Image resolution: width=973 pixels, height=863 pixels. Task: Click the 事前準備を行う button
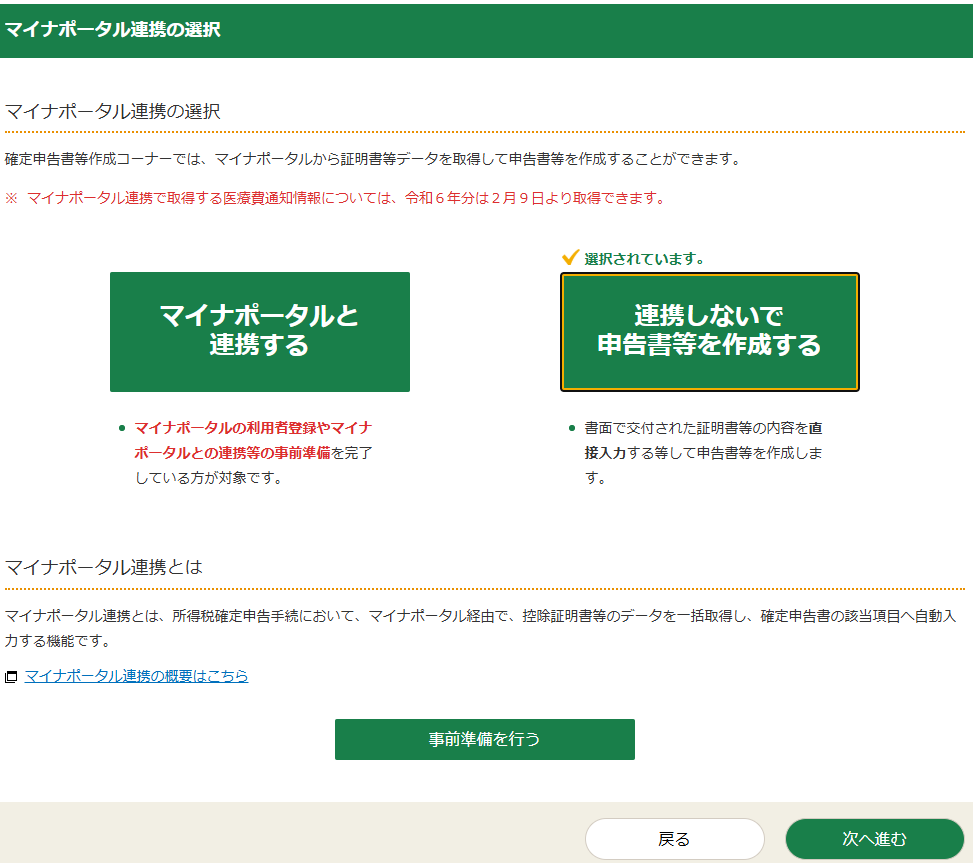485,739
